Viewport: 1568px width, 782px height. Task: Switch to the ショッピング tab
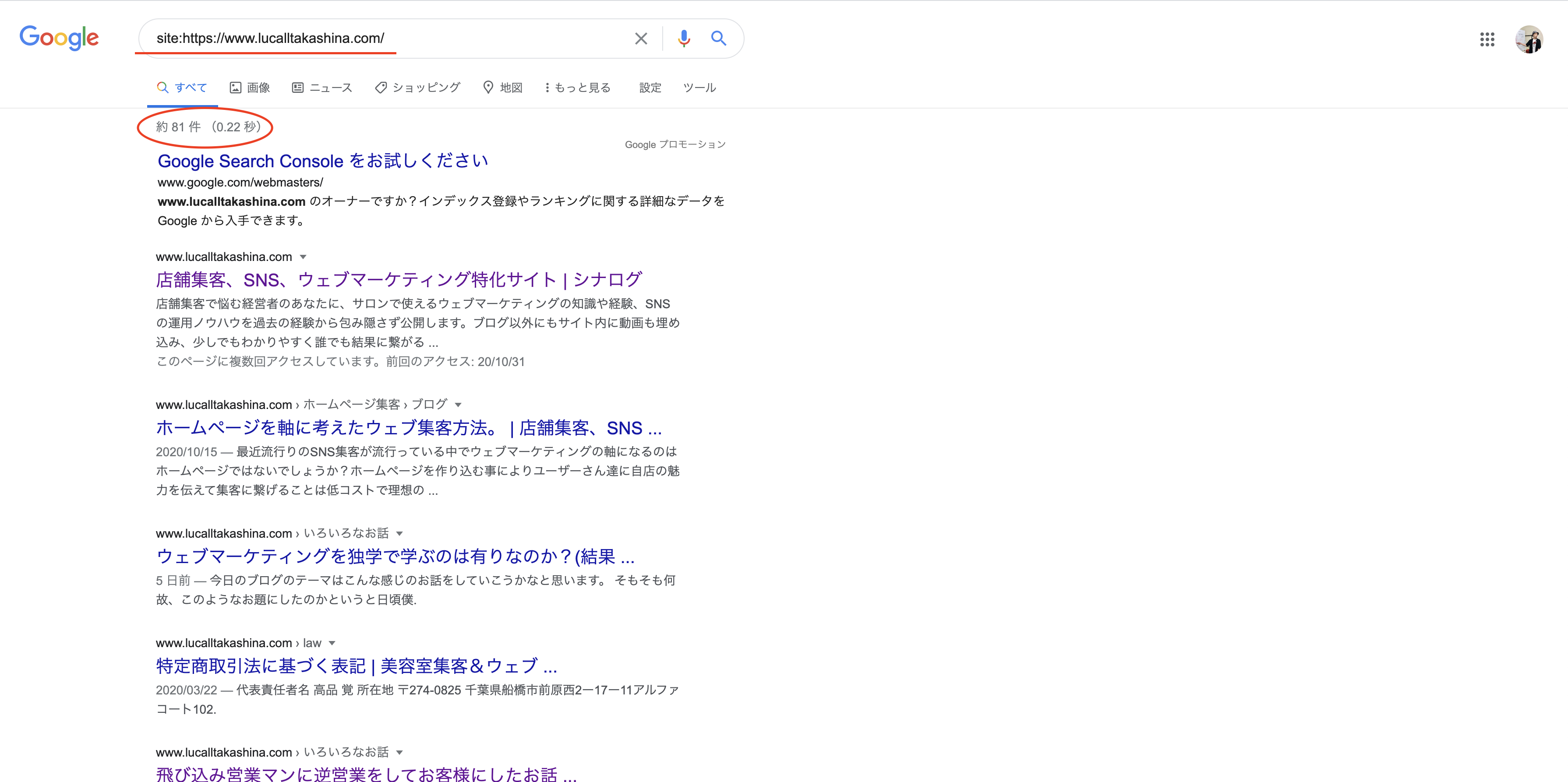click(x=417, y=88)
